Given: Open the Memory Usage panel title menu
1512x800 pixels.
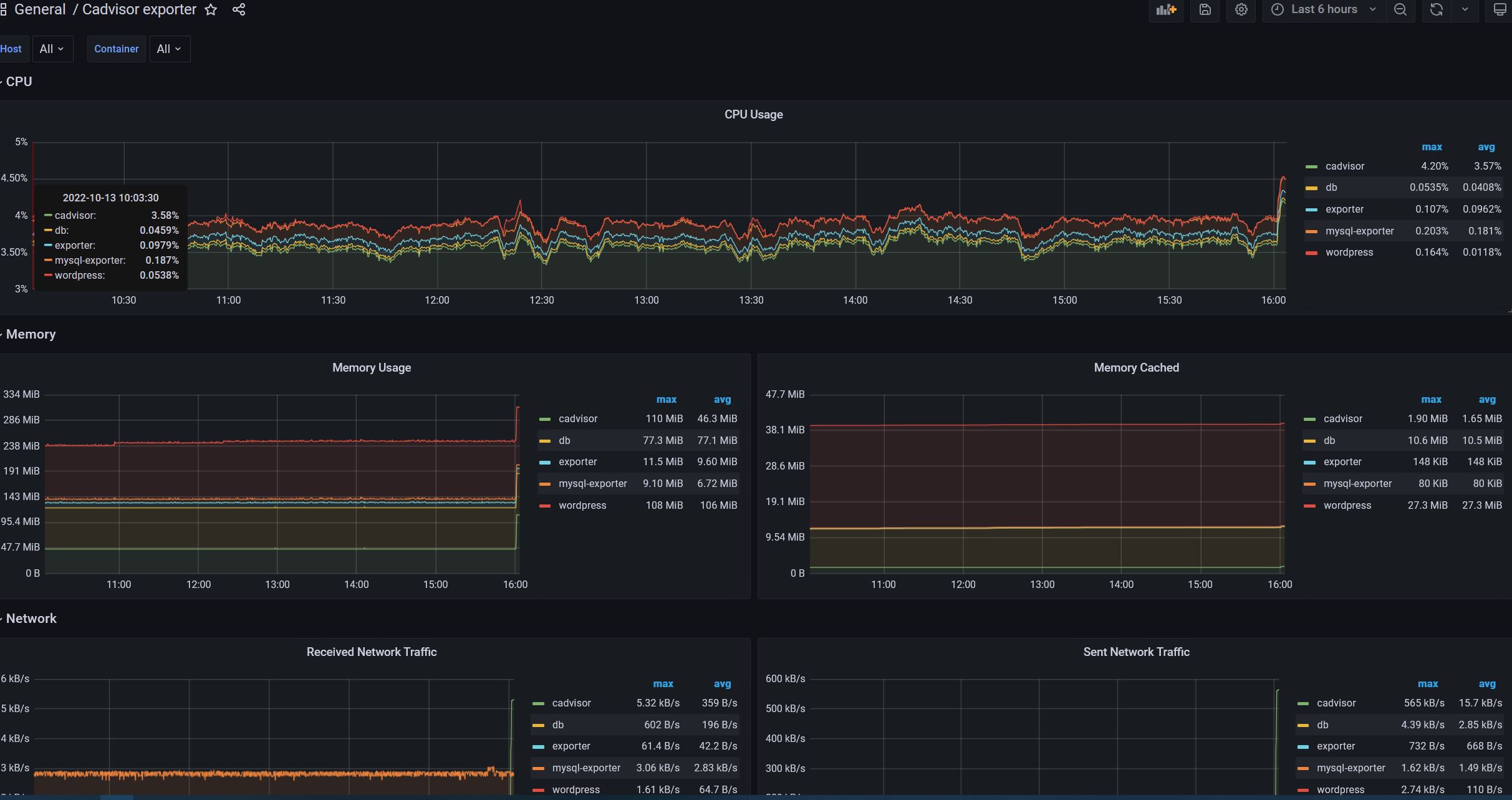Looking at the screenshot, I should coord(372,368).
